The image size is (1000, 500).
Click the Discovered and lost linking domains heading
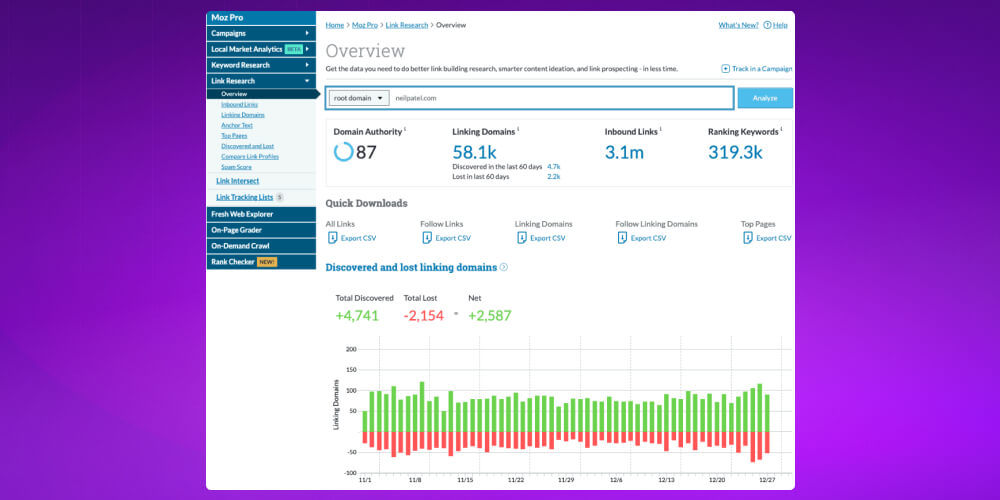point(411,267)
